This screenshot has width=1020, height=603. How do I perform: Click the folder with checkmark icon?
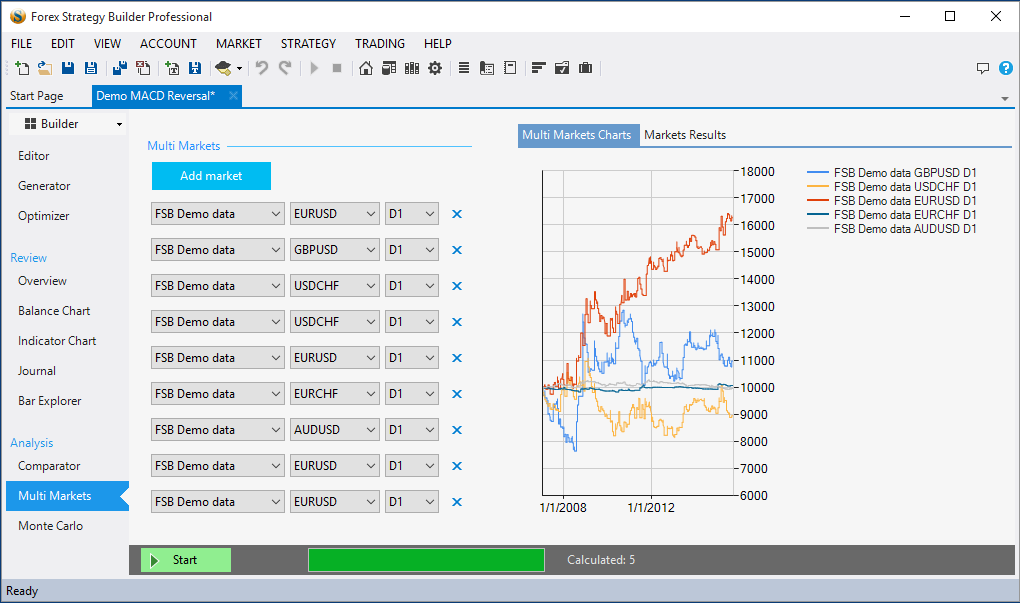tap(562, 68)
